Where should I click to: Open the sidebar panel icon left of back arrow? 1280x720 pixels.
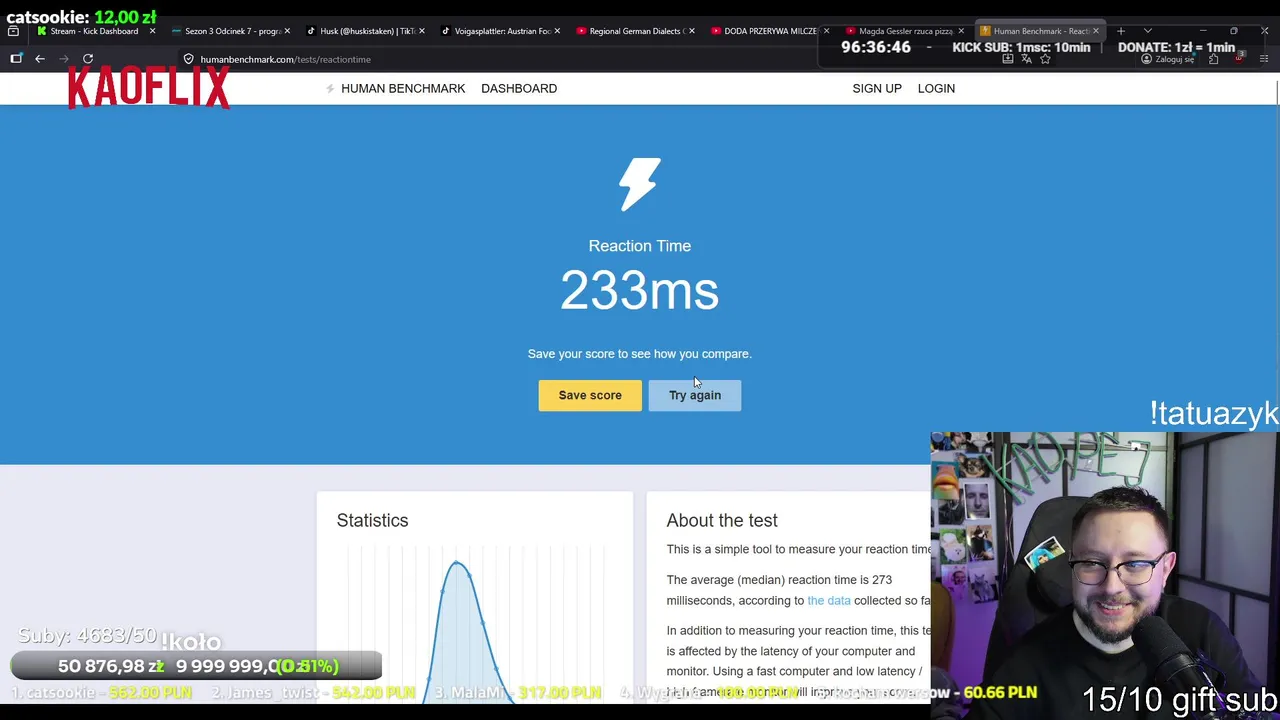pyautogui.click(x=16, y=59)
